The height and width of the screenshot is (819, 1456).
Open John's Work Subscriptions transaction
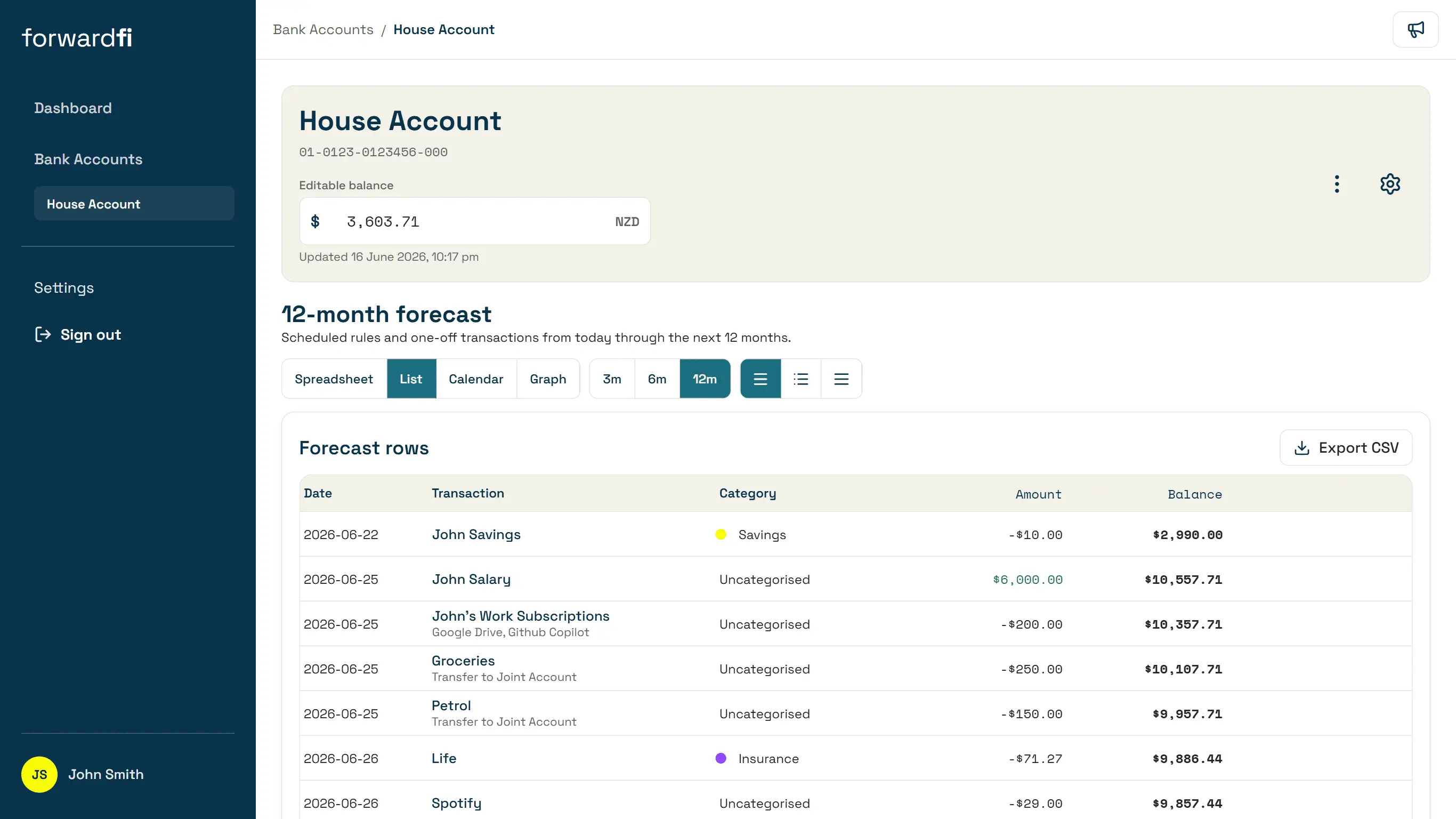(x=521, y=616)
